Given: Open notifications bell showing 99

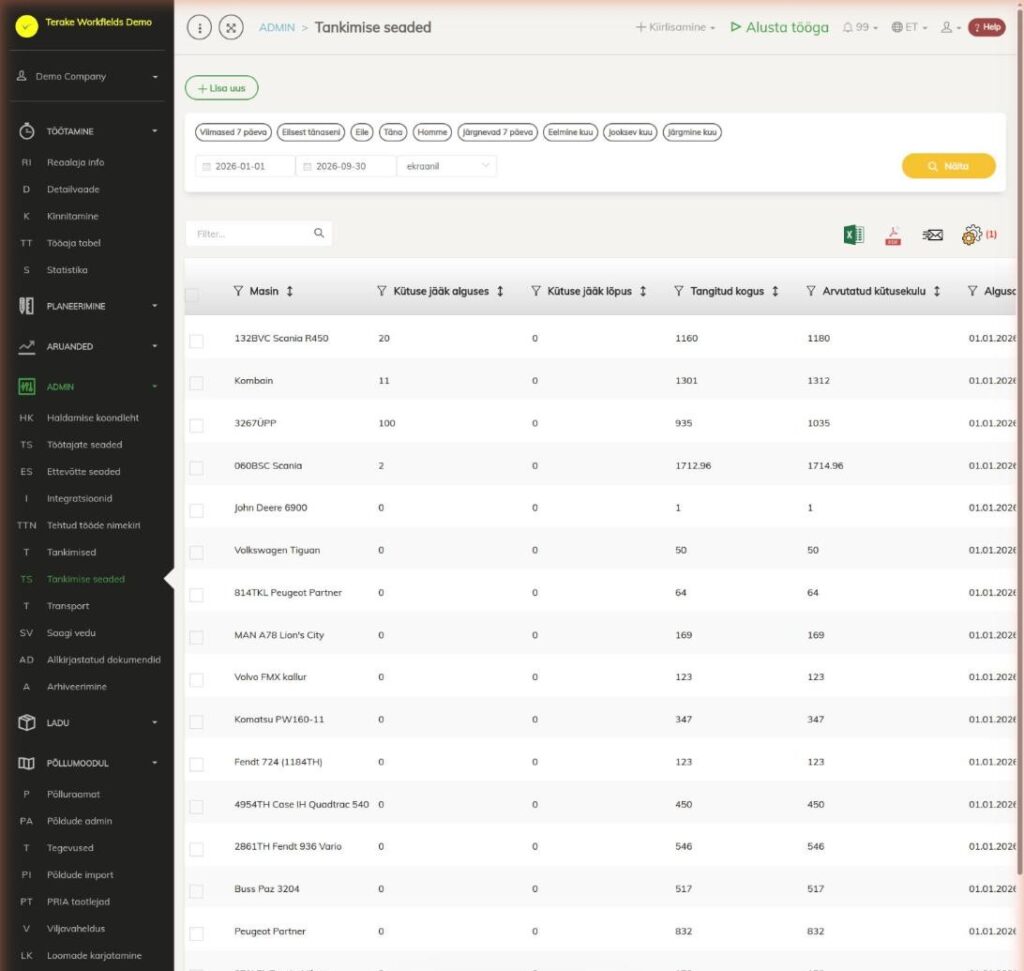Looking at the screenshot, I should tap(859, 27).
